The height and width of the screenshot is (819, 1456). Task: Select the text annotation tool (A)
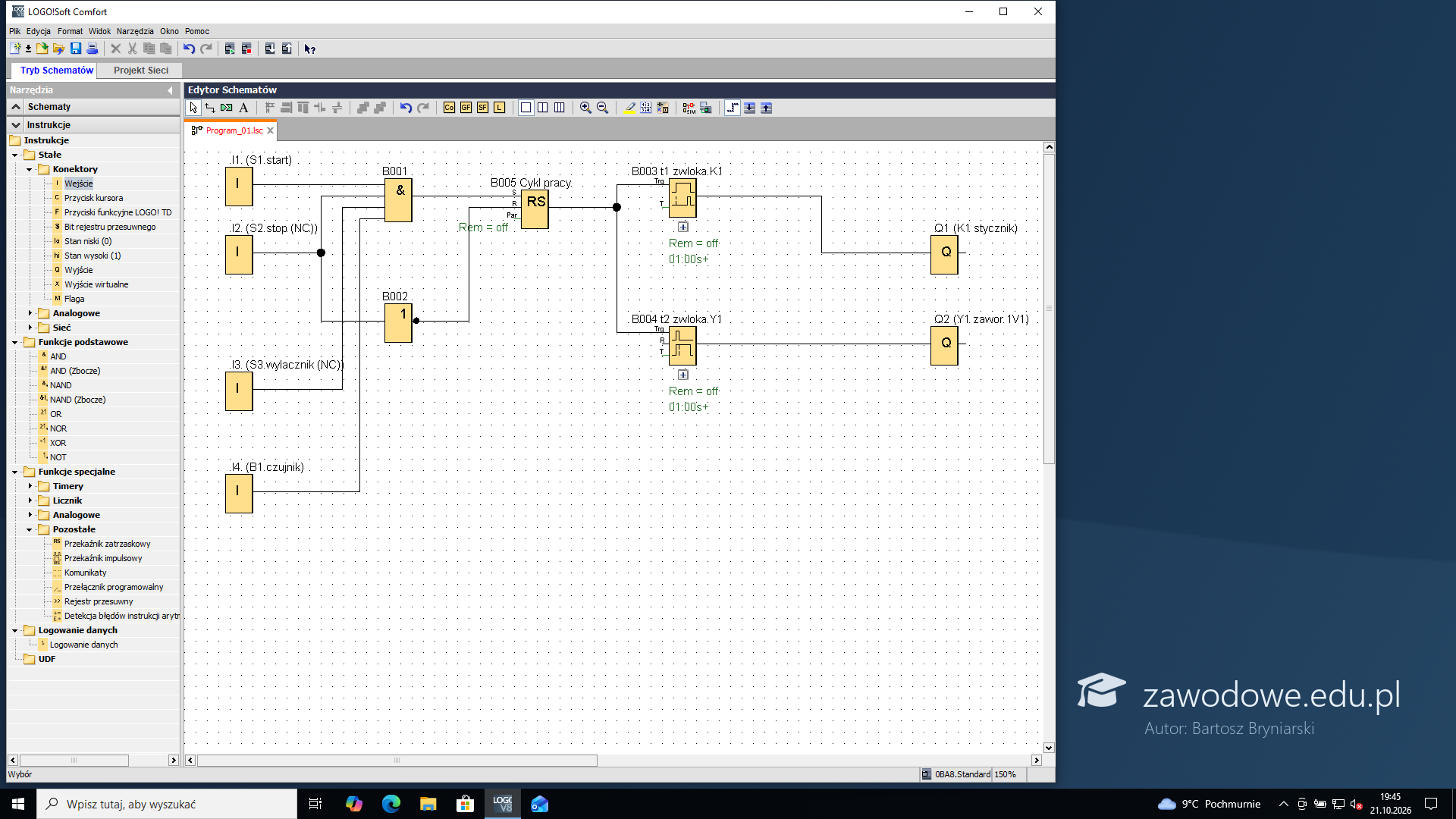pyautogui.click(x=243, y=108)
